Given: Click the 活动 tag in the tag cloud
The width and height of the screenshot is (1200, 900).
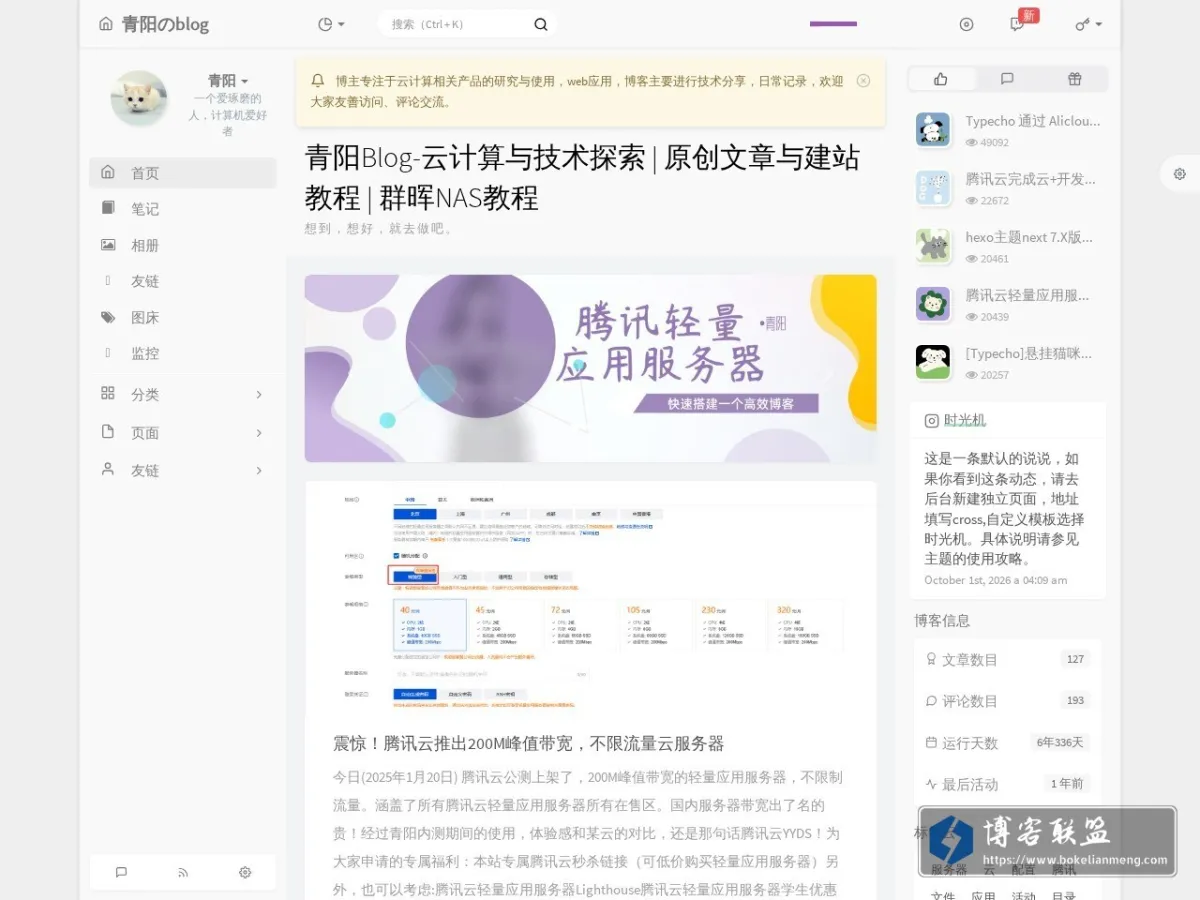Looking at the screenshot, I should coord(1024,896).
